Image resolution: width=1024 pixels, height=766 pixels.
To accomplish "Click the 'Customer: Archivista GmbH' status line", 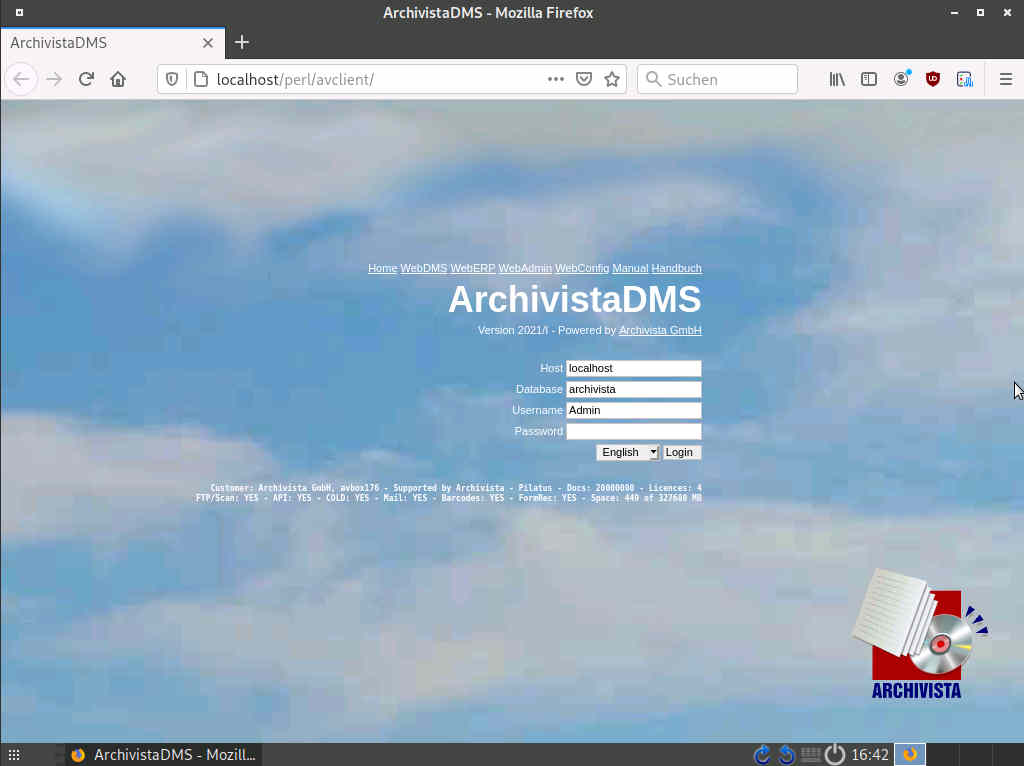I will coord(456,488).
